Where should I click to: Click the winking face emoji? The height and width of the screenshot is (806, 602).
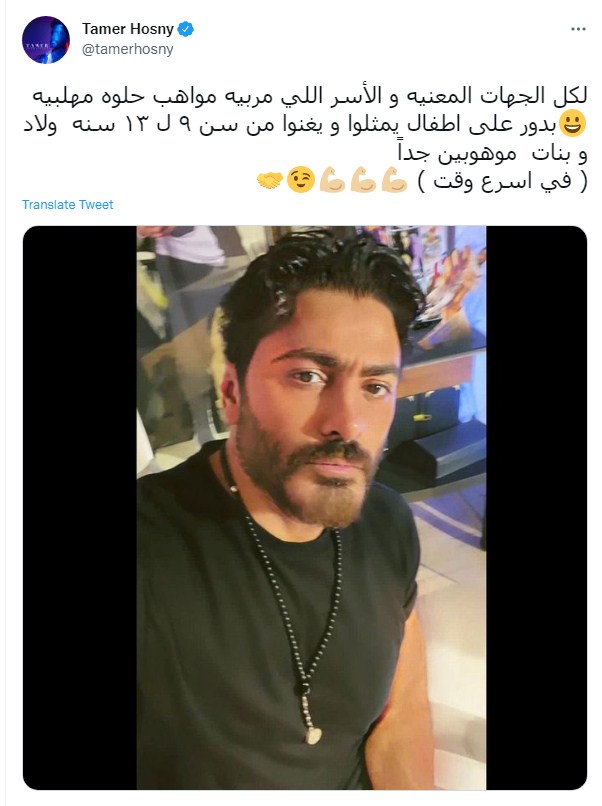[x=301, y=180]
